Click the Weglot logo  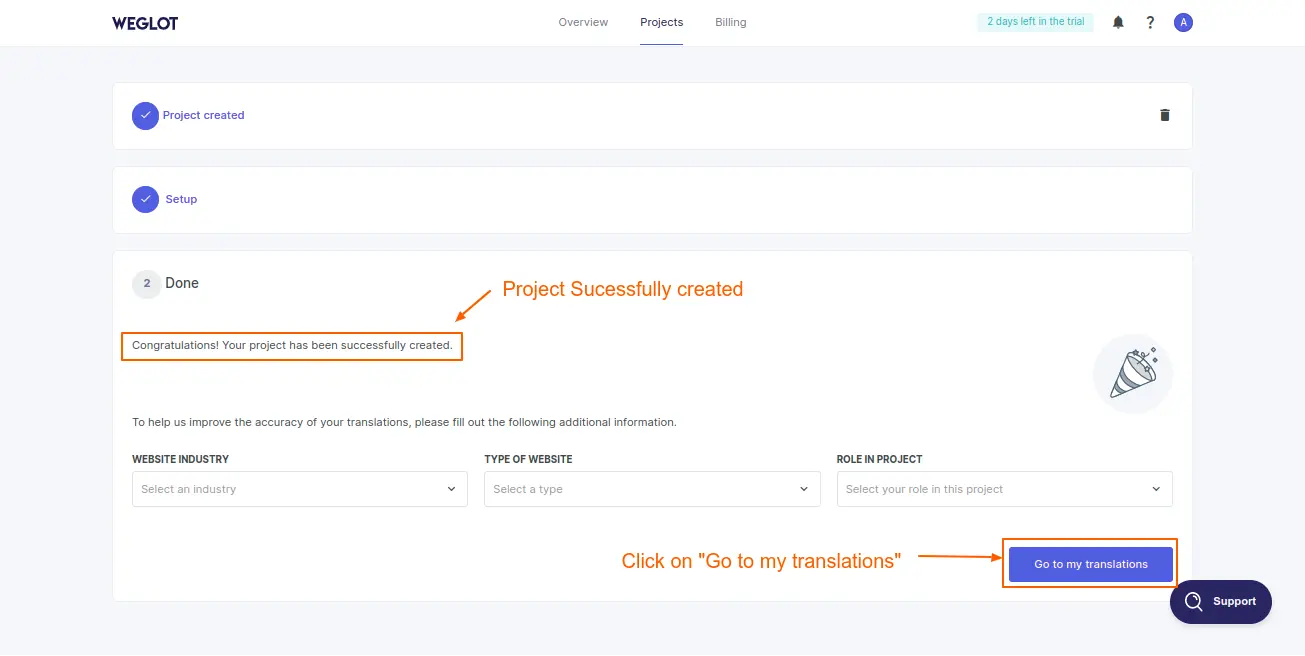[x=145, y=21]
